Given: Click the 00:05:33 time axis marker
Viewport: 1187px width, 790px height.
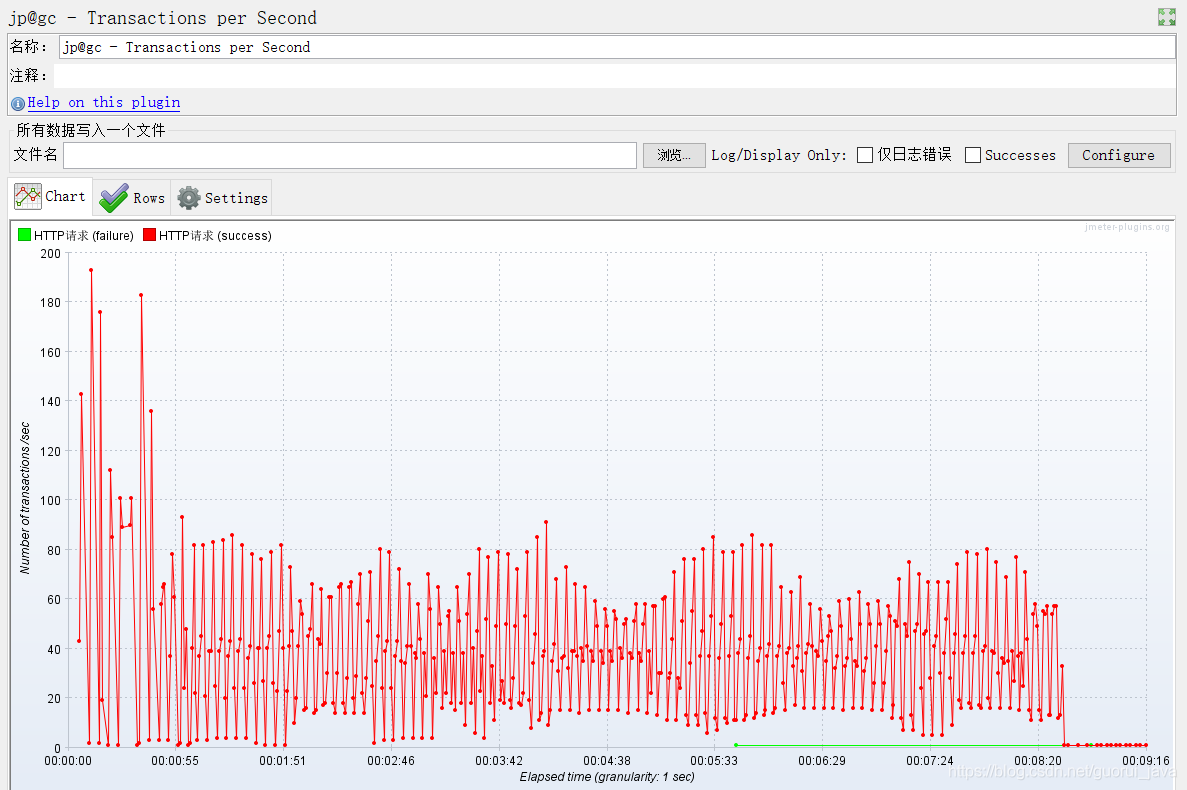Looking at the screenshot, I should (x=714, y=760).
